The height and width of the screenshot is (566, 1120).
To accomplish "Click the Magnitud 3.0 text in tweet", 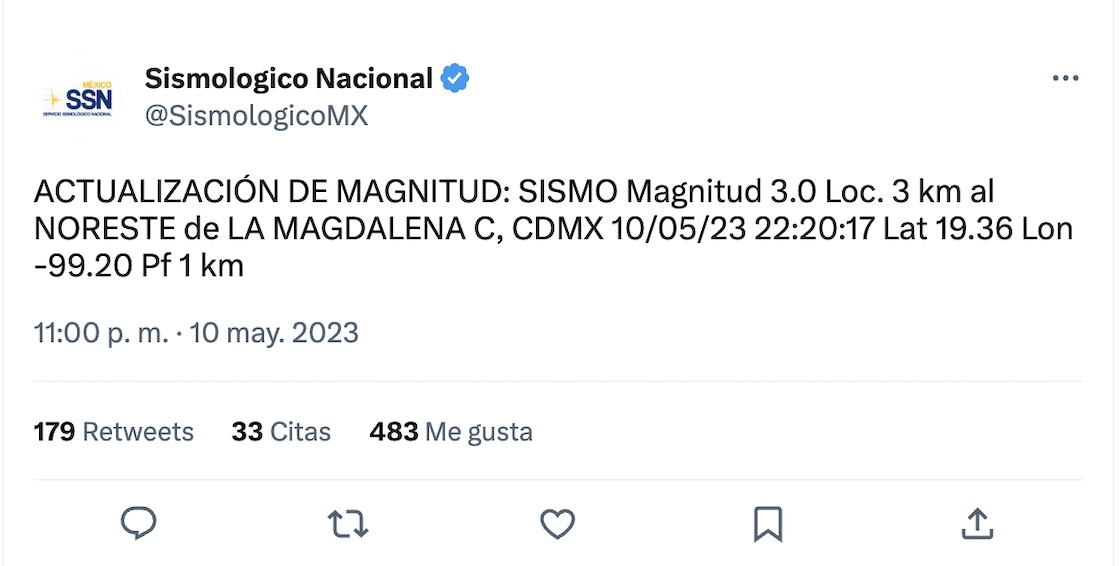I will (714, 191).
